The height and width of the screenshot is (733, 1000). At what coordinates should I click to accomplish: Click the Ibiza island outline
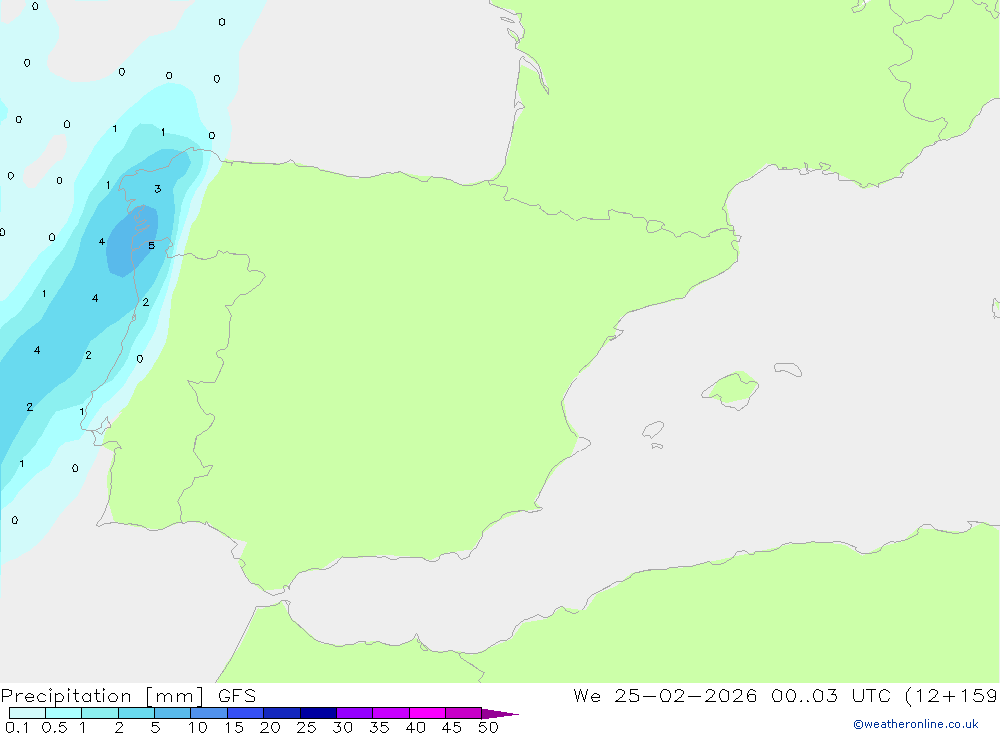[x=653, y=429]
